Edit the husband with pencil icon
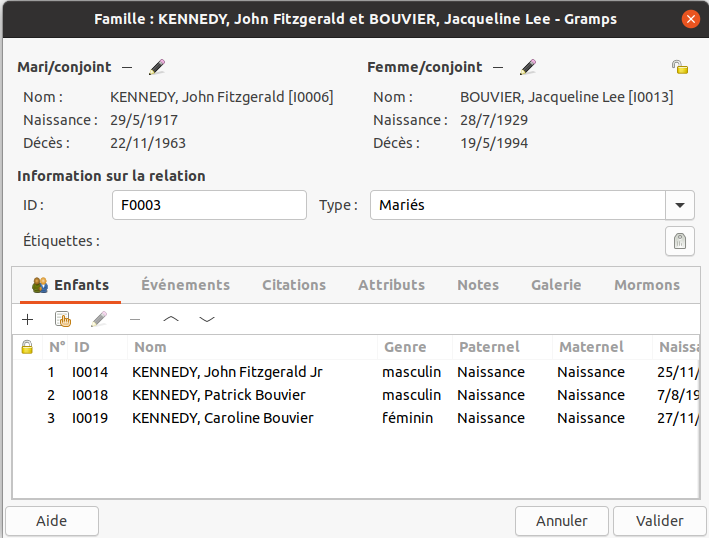This screenshot has width=709, height=538. (x=157, y=67)
